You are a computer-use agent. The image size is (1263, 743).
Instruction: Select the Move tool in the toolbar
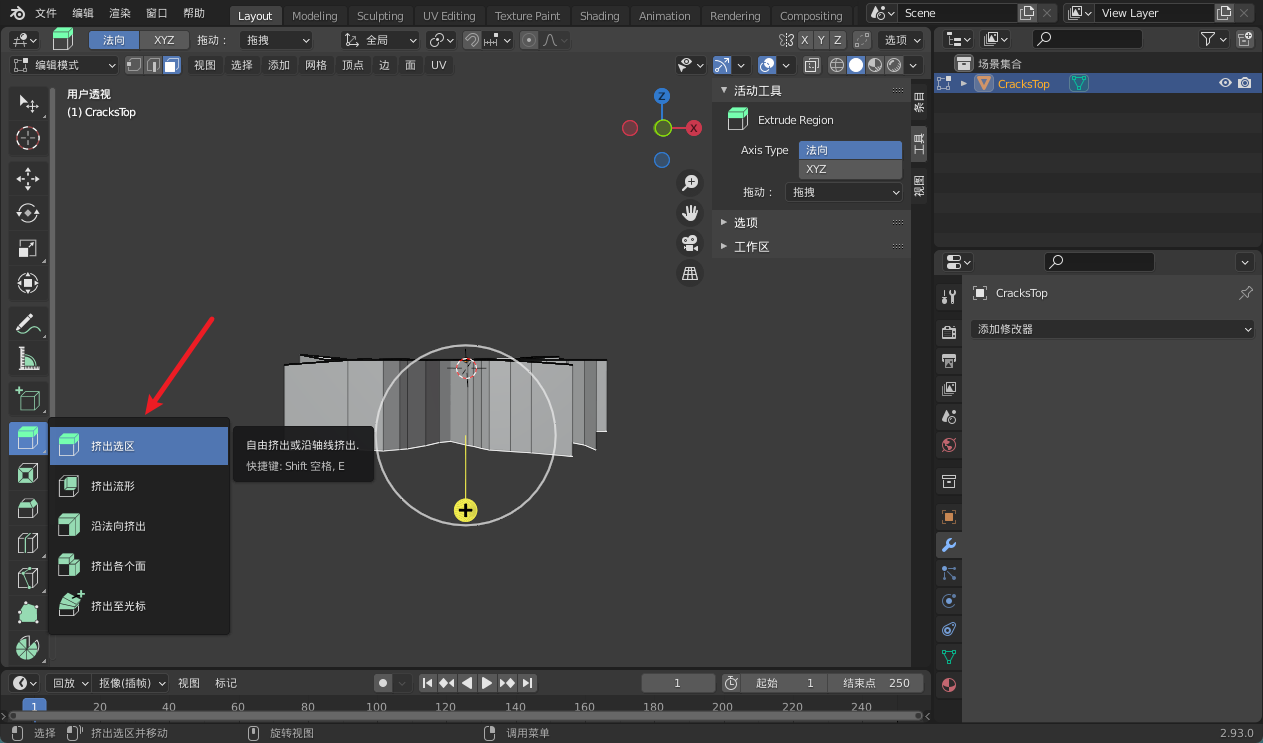click(x=28, y=179)
